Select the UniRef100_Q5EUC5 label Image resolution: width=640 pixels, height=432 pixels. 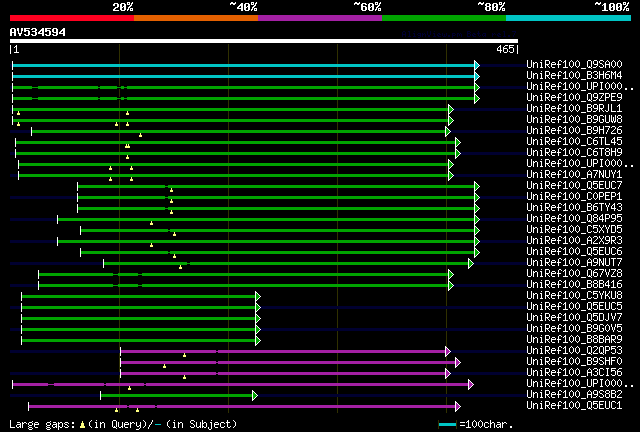[x=574, y=307]
